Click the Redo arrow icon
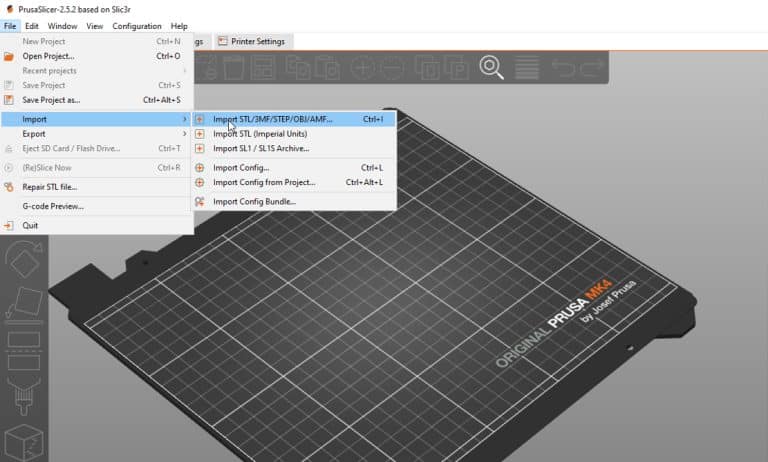Screen dimensions: 768x462 591,68
